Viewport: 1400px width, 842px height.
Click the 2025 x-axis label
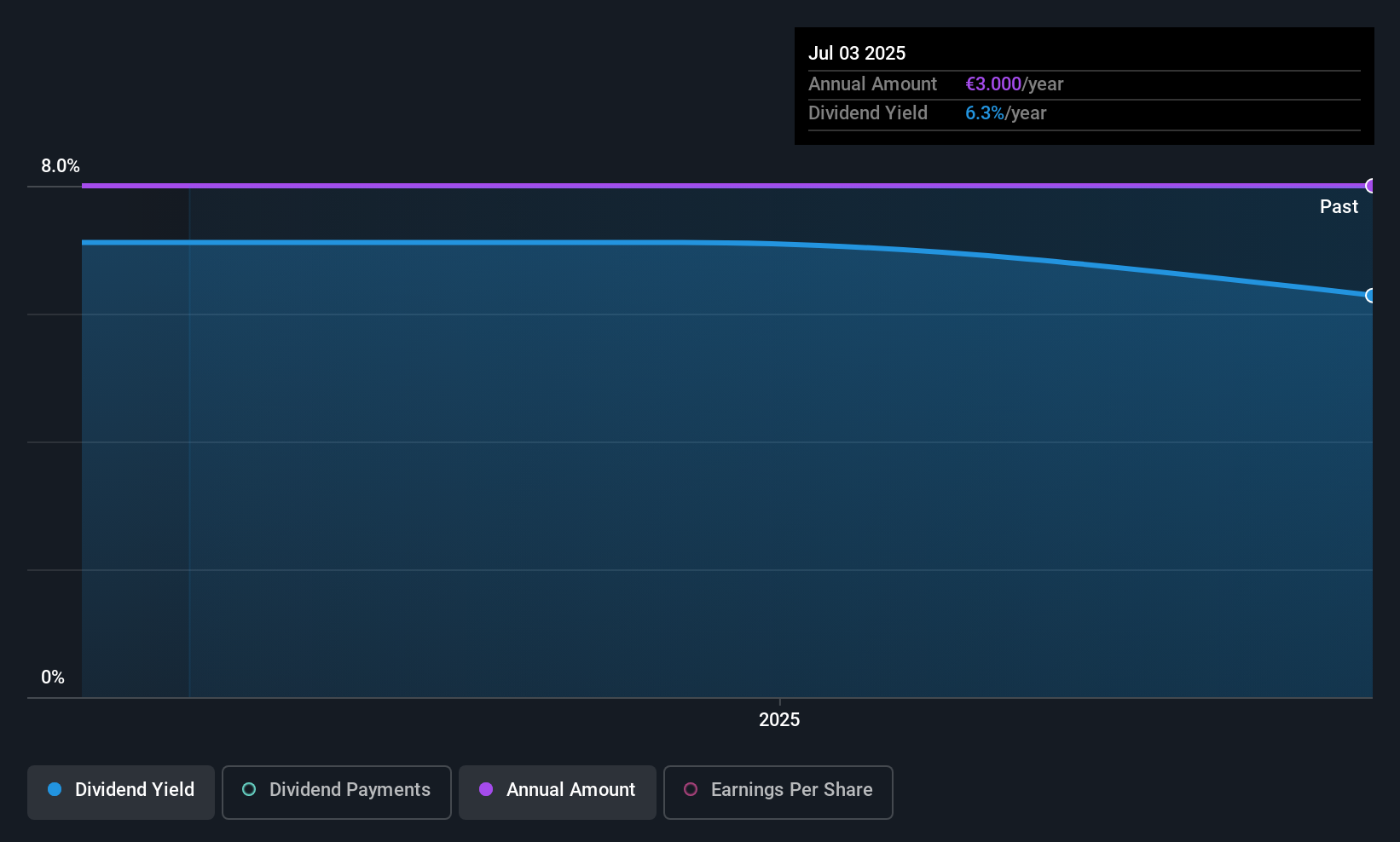pos(779,720)
